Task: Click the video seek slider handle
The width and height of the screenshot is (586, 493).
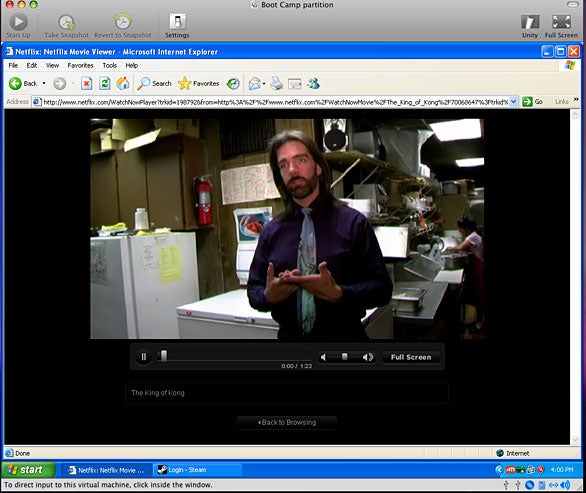Action: (x=163, y=355)
